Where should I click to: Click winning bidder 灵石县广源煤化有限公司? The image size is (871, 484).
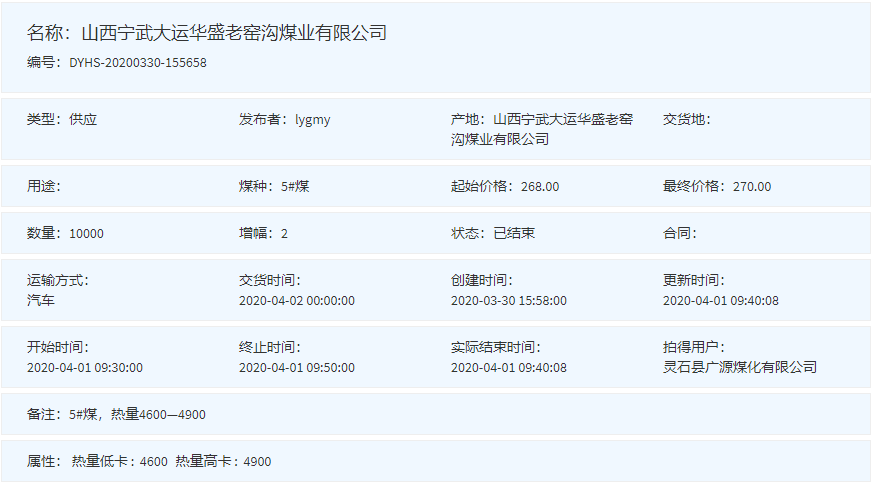[x=740, y=367]
